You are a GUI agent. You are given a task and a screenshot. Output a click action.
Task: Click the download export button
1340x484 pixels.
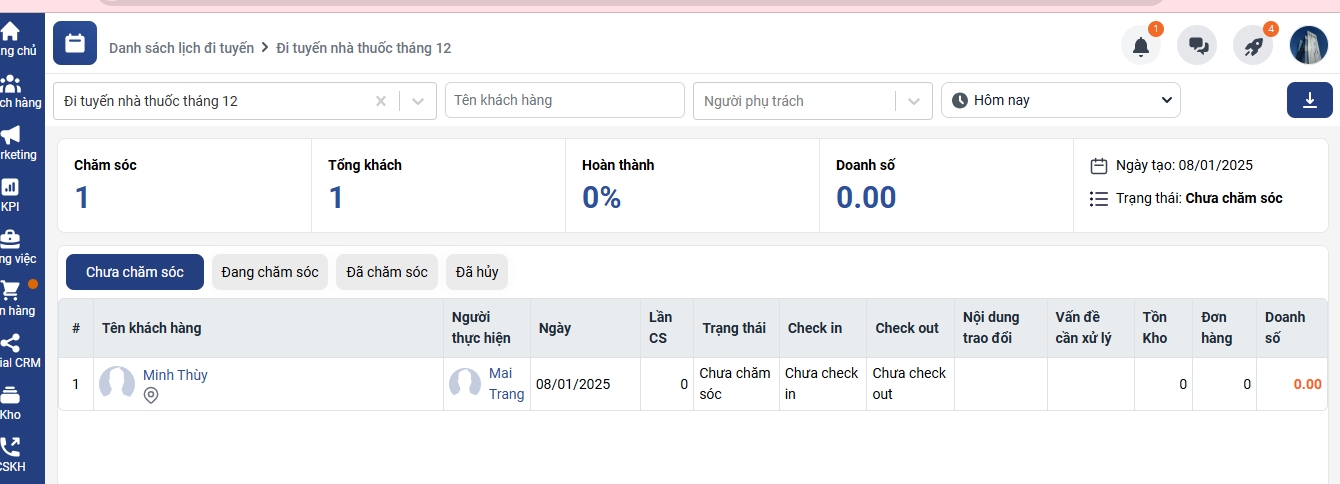coord(1309,100)
